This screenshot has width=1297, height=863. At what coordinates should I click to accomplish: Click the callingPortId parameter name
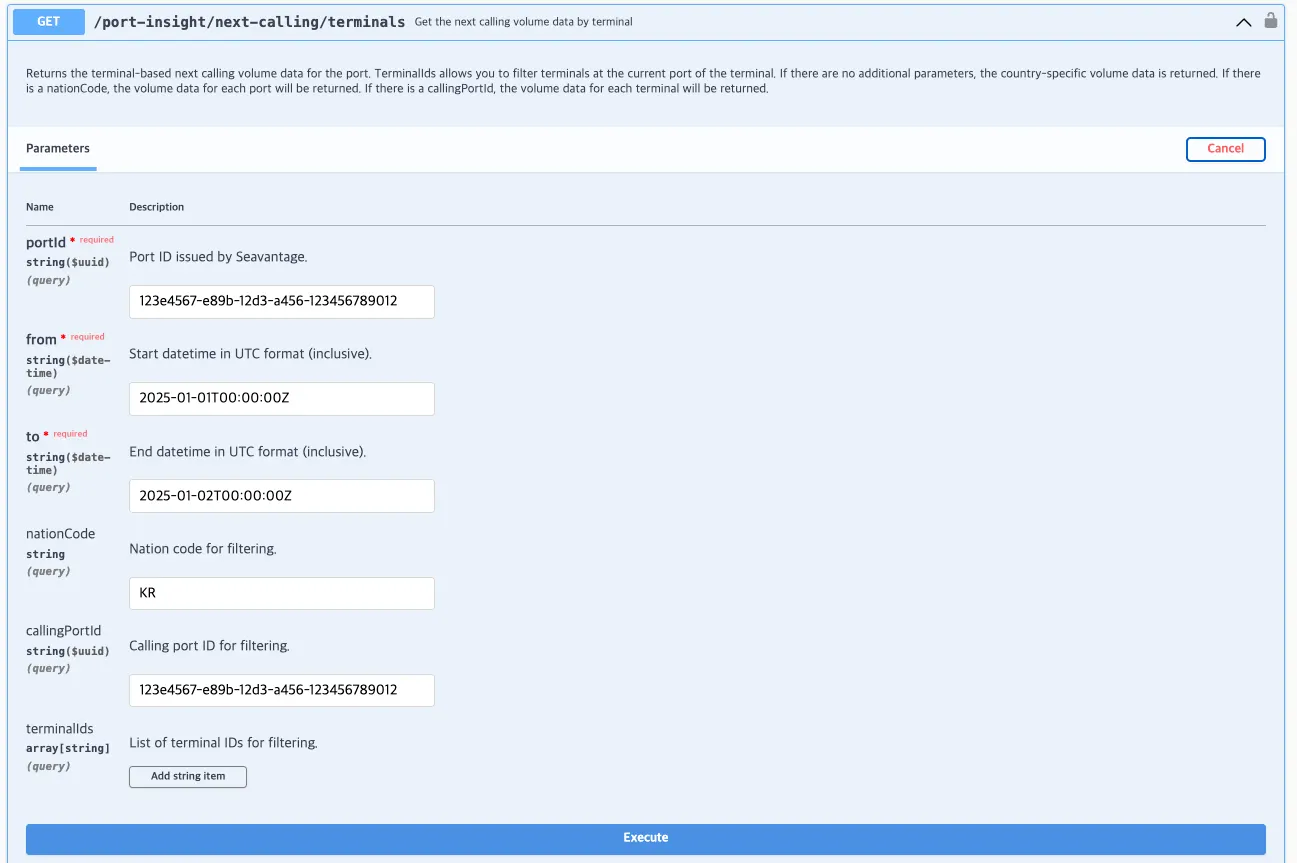pos(63,631)
